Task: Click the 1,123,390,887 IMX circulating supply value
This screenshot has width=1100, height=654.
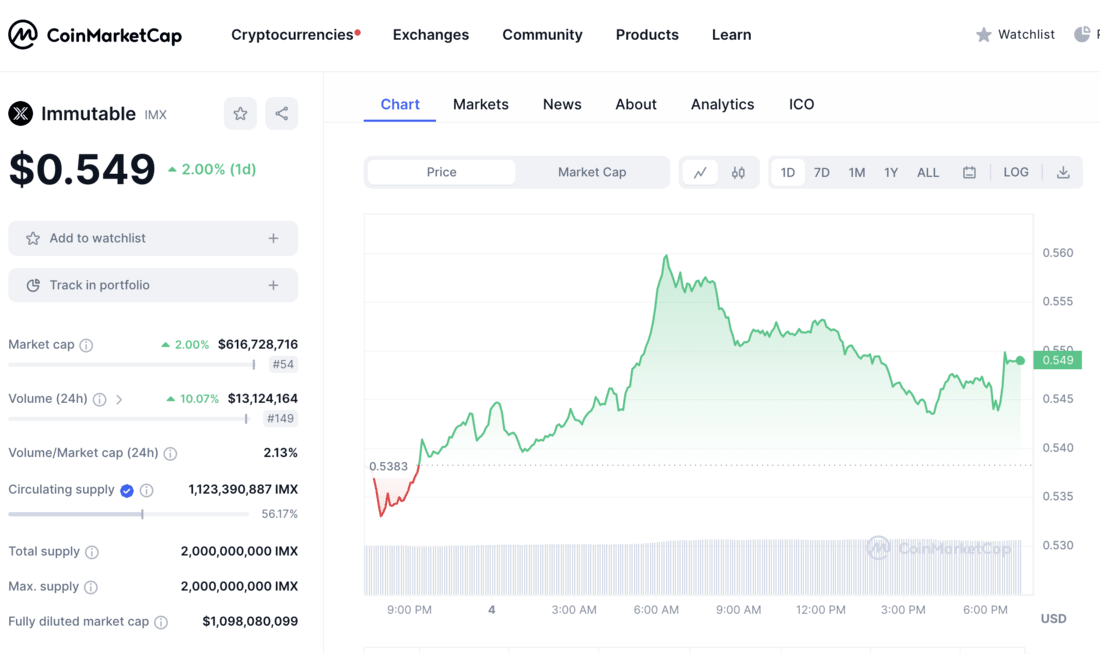Action: (x=243, y=489)
